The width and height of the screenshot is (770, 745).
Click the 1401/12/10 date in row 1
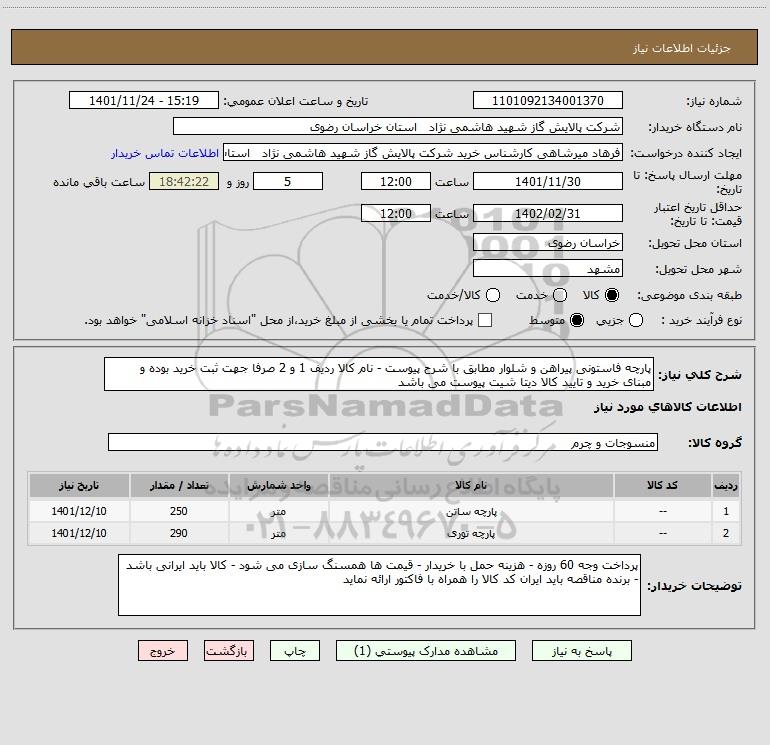coord(79,511)
